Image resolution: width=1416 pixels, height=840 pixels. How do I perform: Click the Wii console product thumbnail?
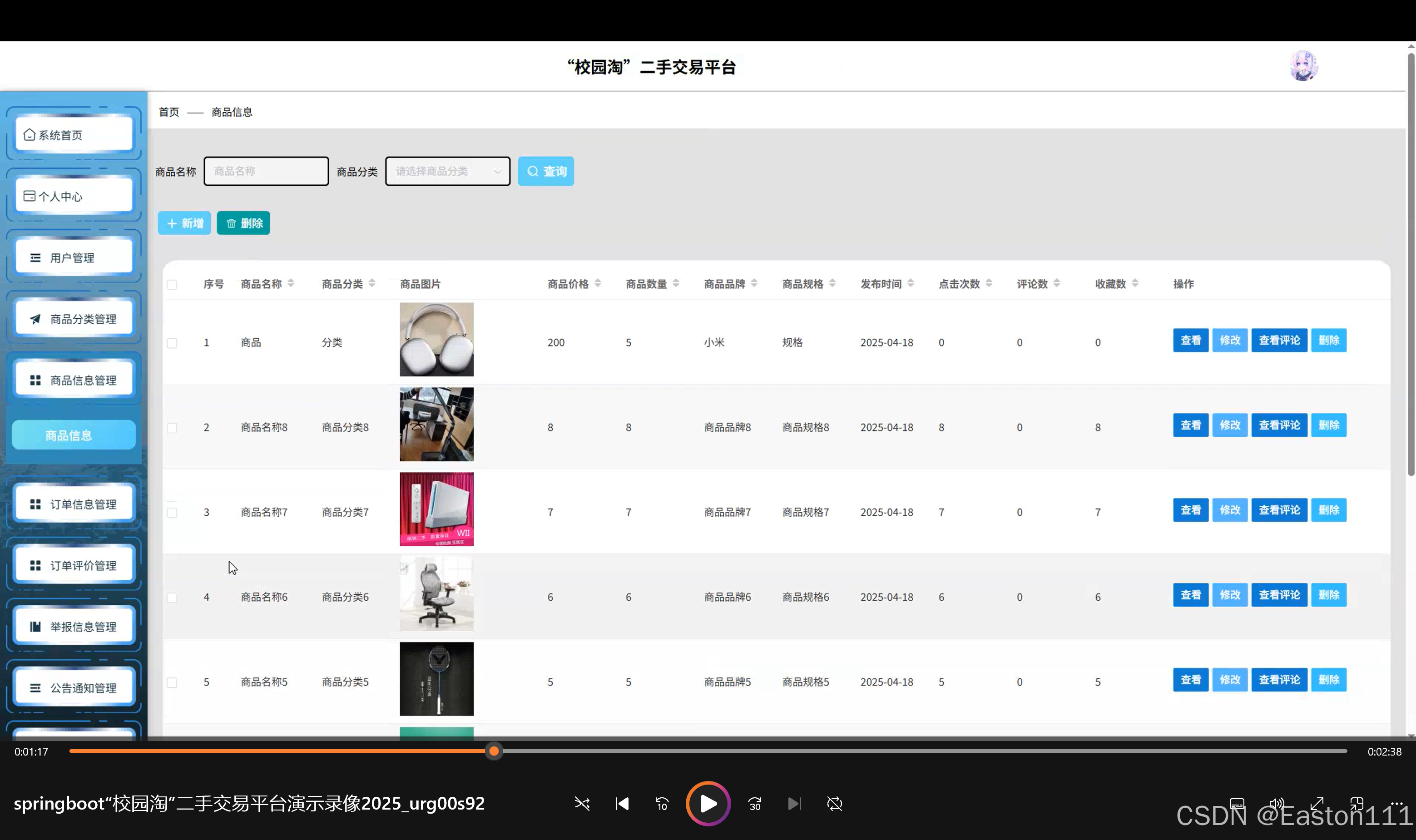tap(436, 509)
